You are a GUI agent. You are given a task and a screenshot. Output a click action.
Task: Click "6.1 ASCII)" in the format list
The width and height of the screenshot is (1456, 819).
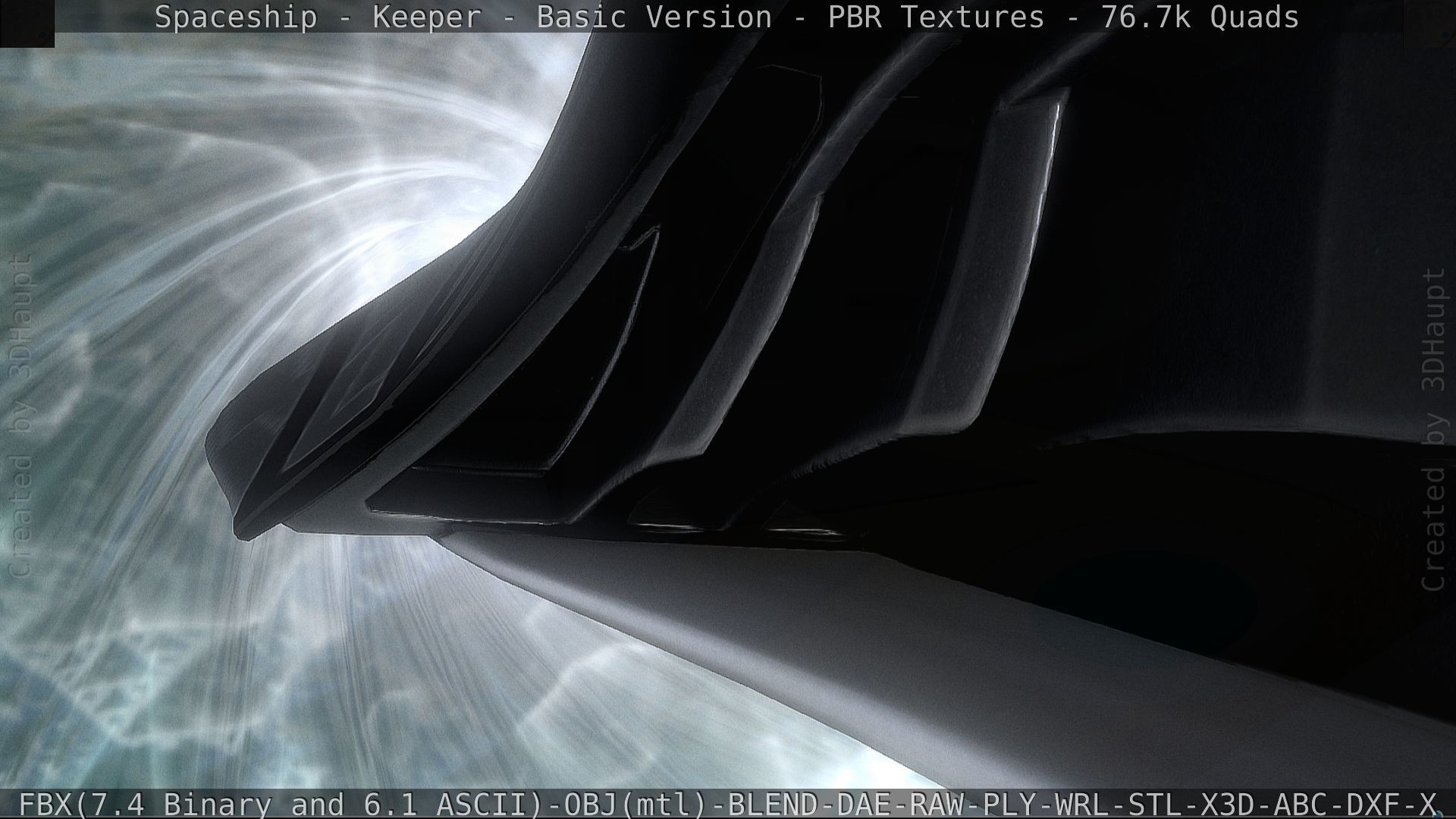tap(453, 804)
